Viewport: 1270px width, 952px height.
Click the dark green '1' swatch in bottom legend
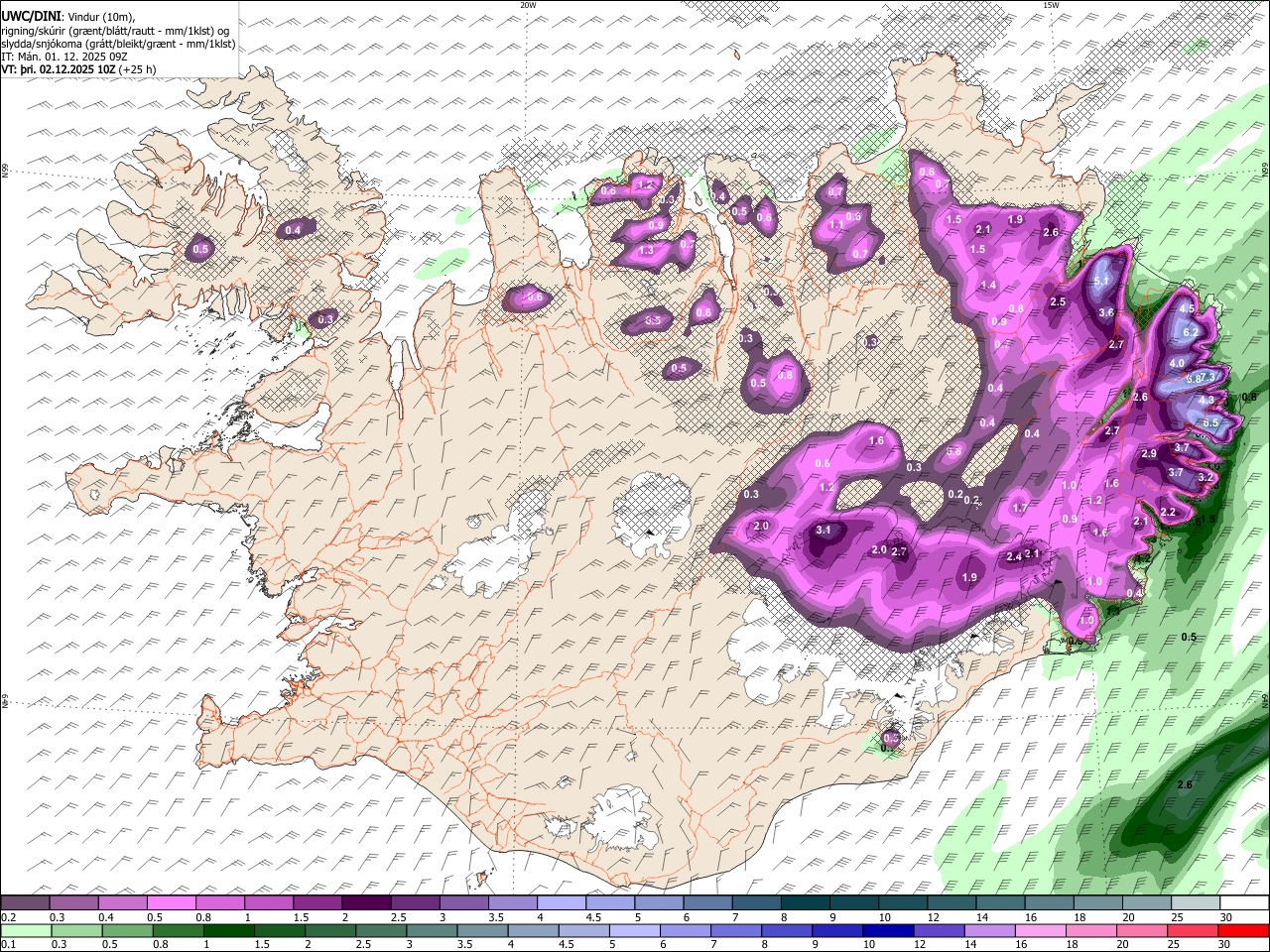pos(228,930)
